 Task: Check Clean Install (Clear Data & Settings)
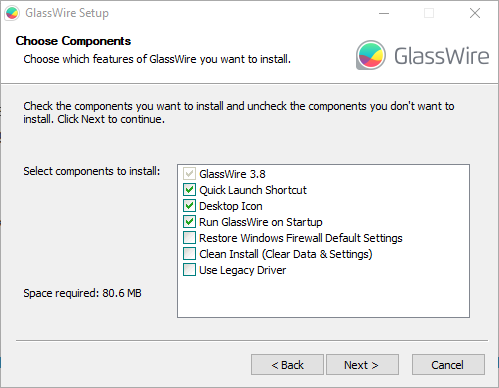189,254
